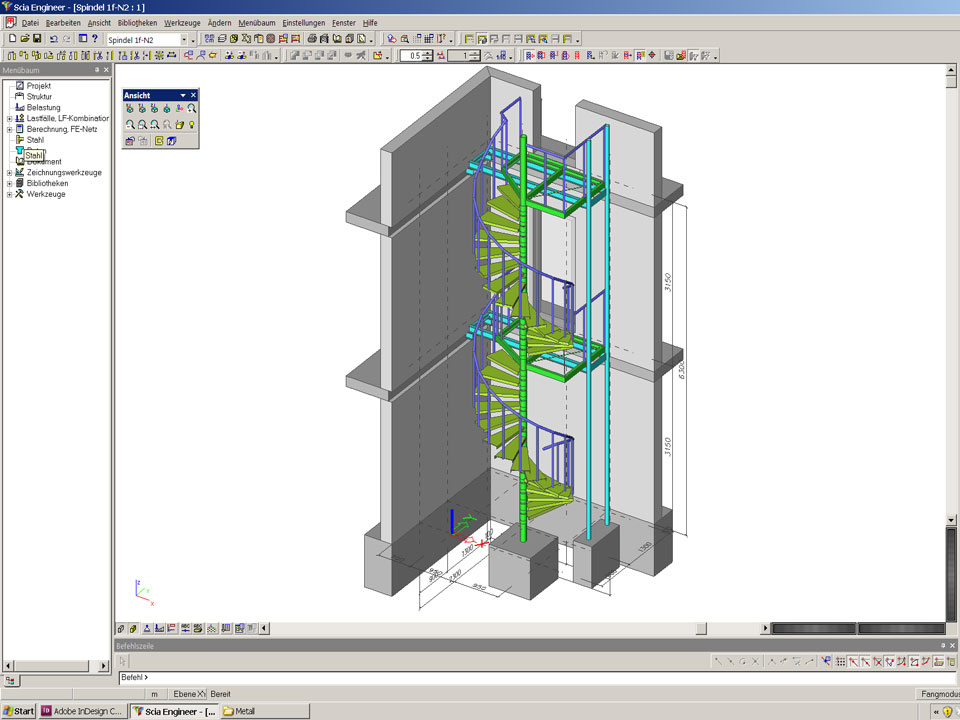960x720 pixels.
Task: Select the Stahl item in Menübaum
Action: 35,140
